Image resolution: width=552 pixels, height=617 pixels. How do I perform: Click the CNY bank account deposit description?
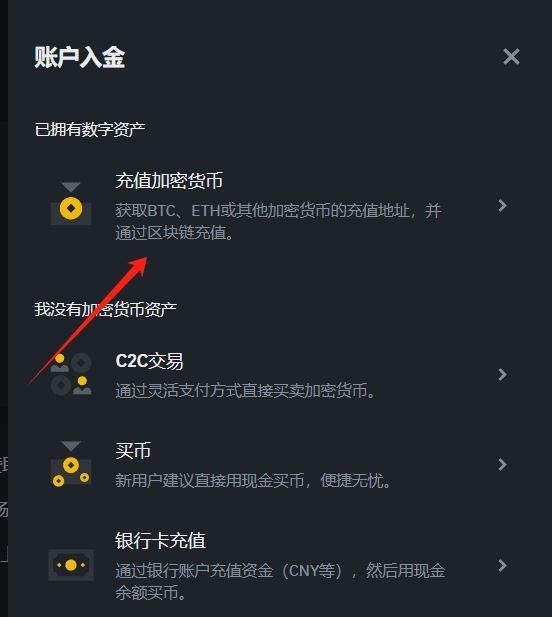(x=280, y=582)
